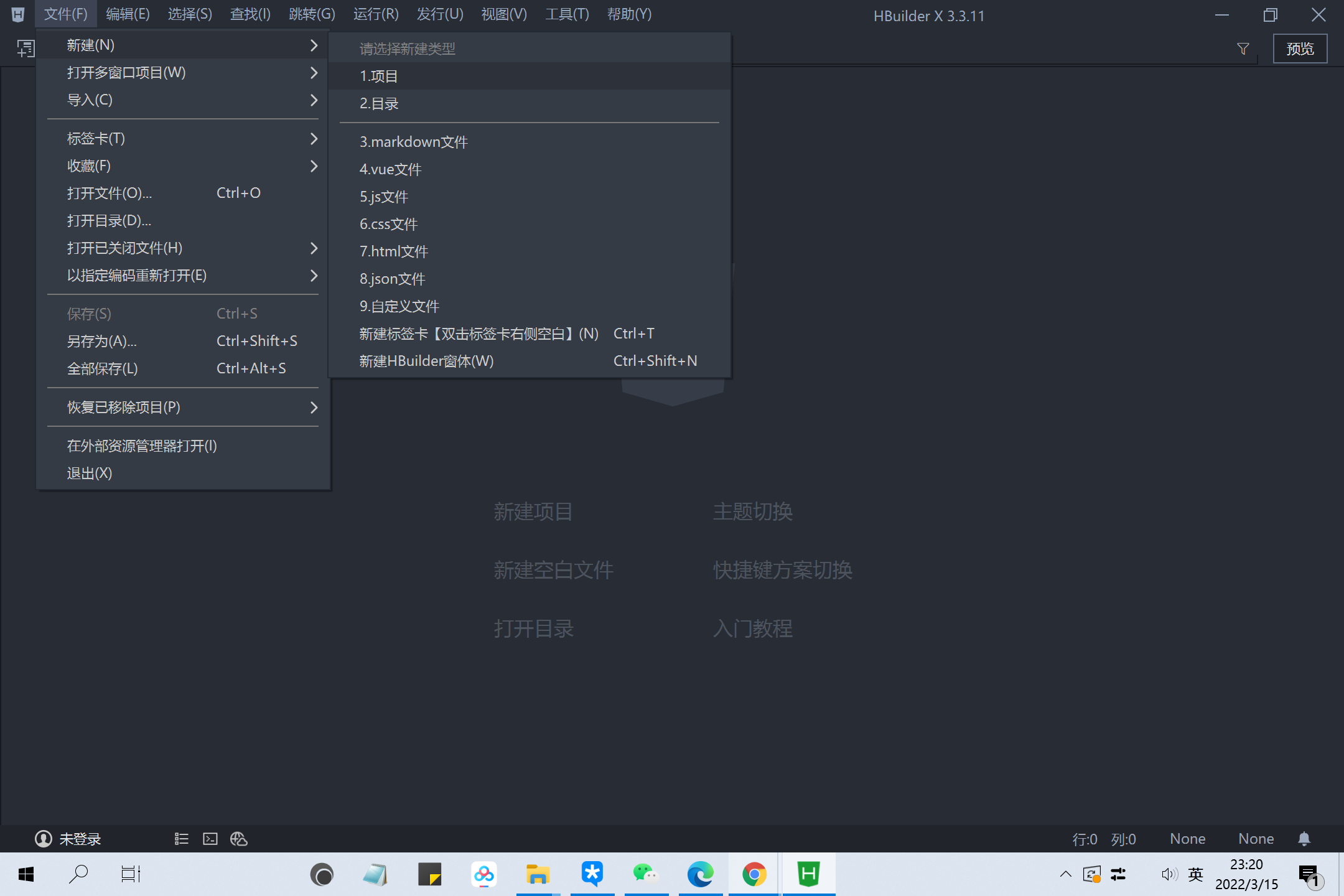Open Task View on taskbar
This screenshot has width=1344, height=896.
pyautogui.click(x=131, y=874)
